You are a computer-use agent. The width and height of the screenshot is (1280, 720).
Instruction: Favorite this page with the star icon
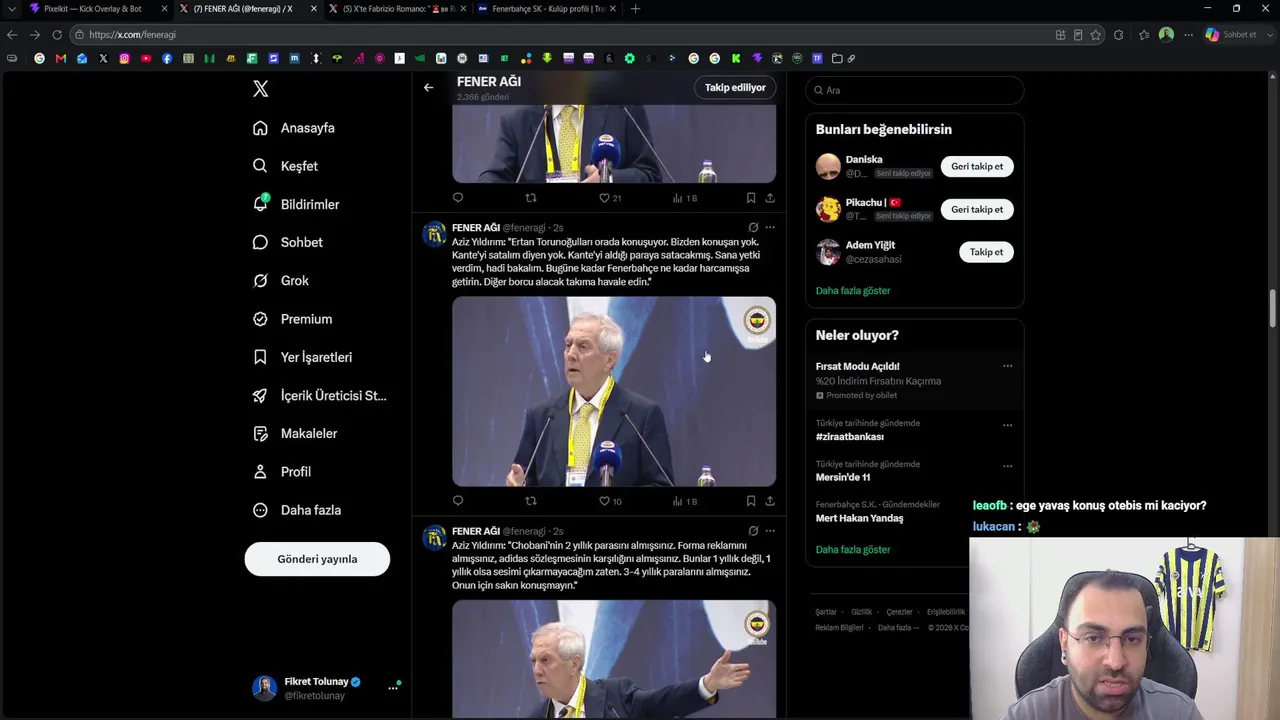[x=1096, y=34]
